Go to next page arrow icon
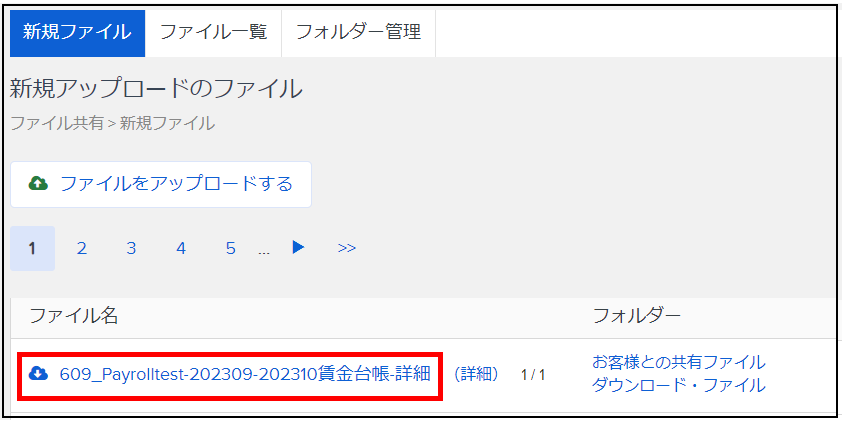Viewport: 842px width, 423px height. click(x=299, y=247)
